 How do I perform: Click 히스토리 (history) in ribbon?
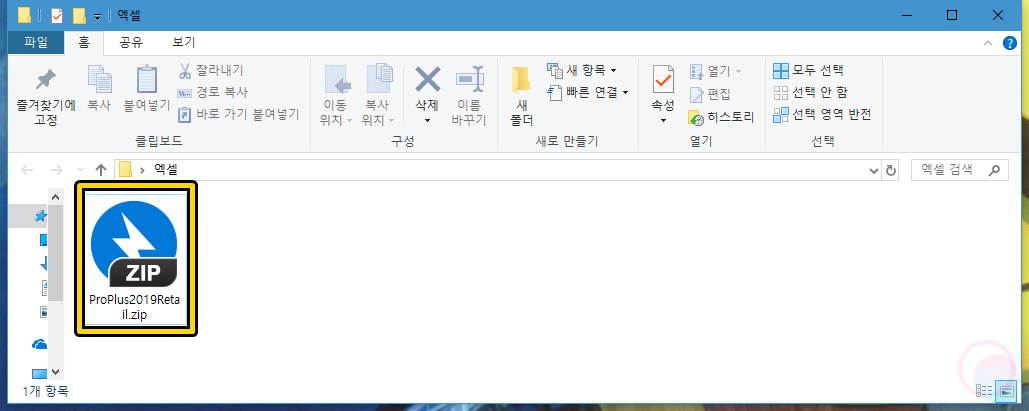[721, 118]
